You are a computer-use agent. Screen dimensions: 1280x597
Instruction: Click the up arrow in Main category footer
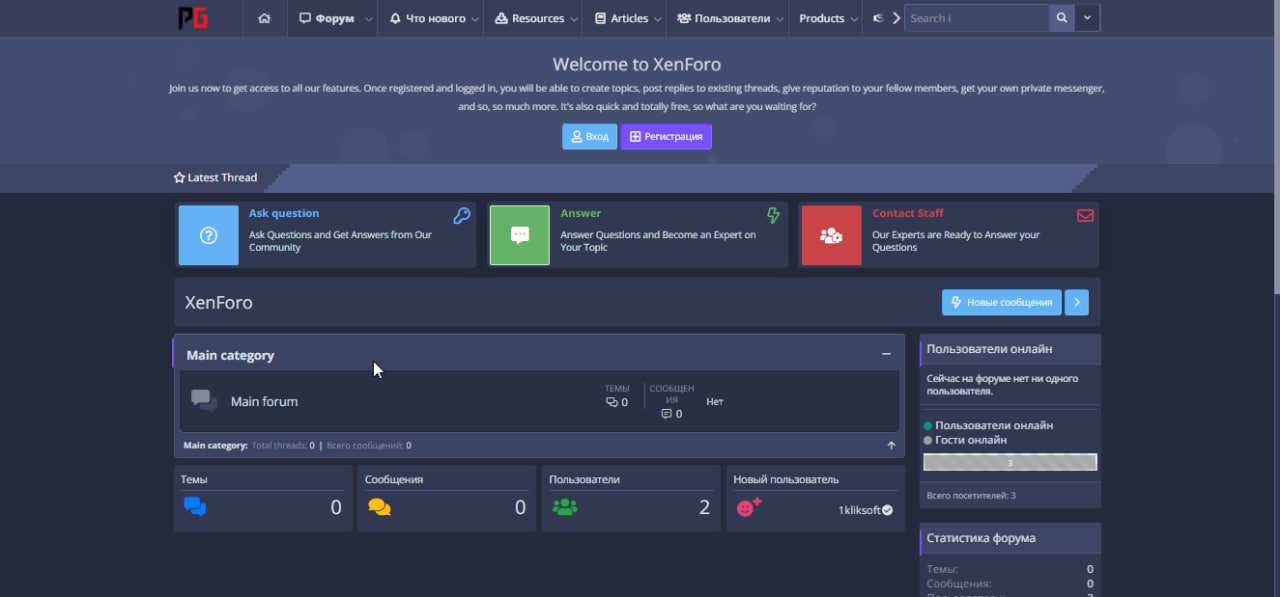point(891,446)
